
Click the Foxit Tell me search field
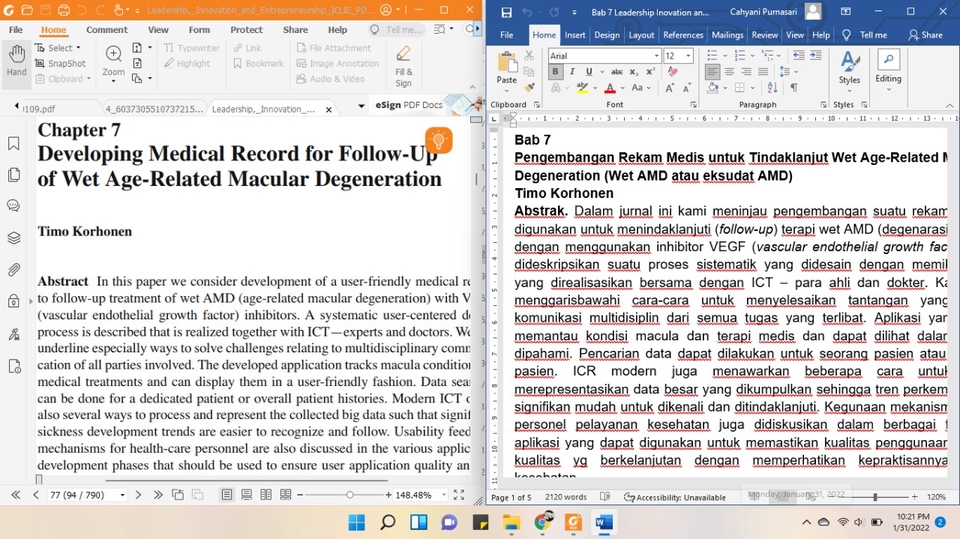[x=396, y=29]
